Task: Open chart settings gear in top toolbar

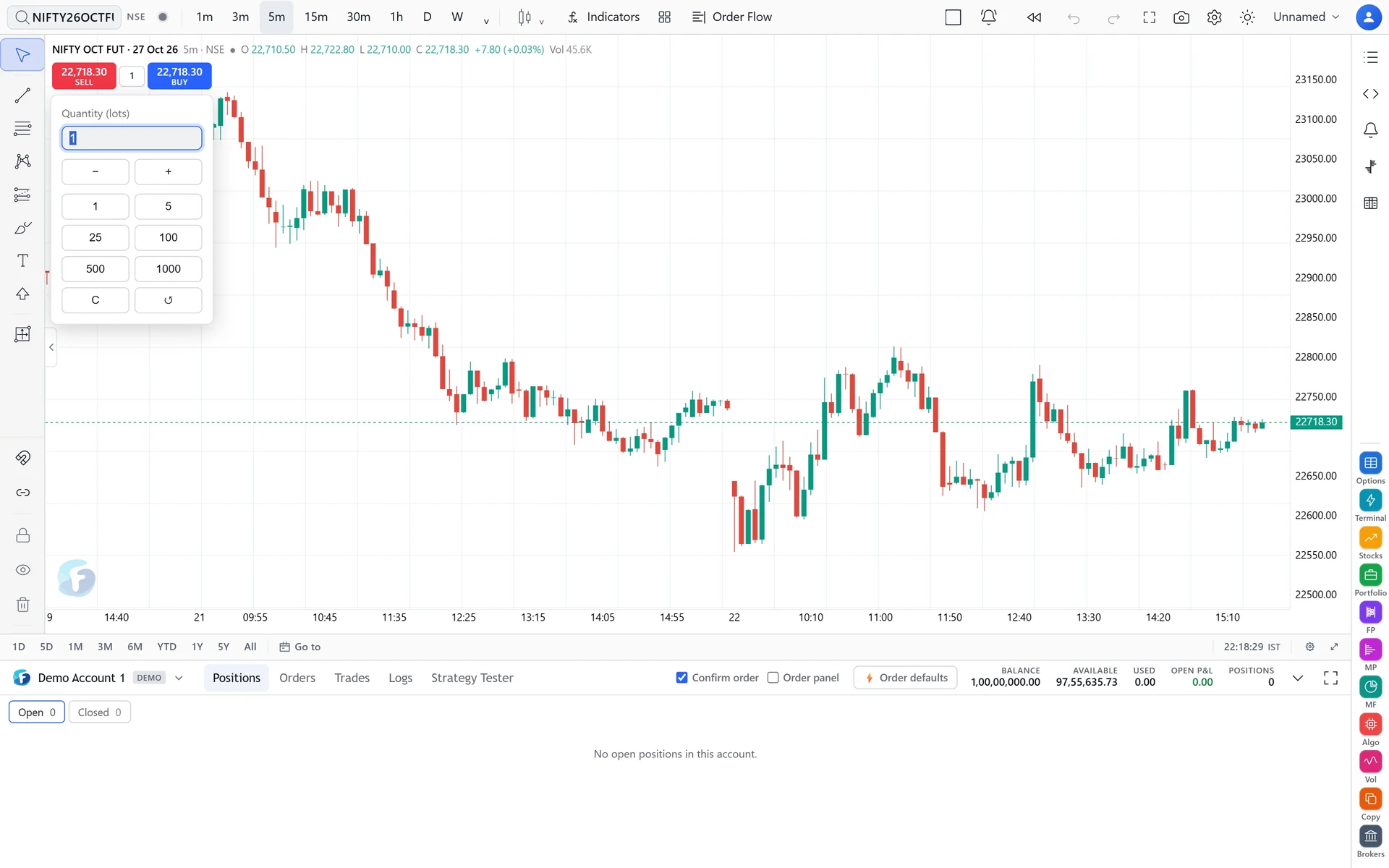Action: [1215, 17]
